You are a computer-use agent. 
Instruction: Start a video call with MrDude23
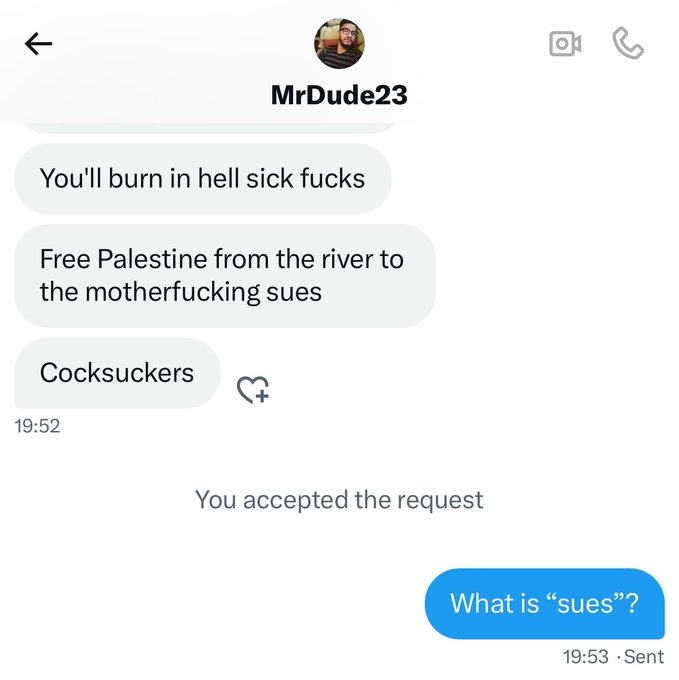(x=565, y=44)
